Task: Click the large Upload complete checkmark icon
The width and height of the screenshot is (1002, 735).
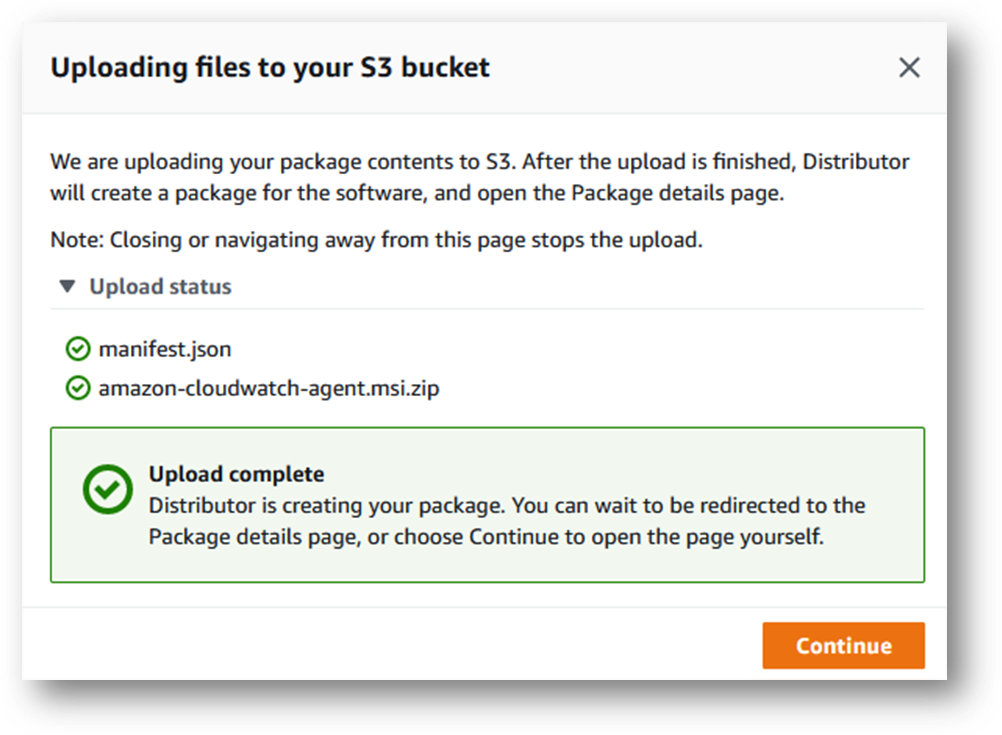Action: click(x=107, y=489)
